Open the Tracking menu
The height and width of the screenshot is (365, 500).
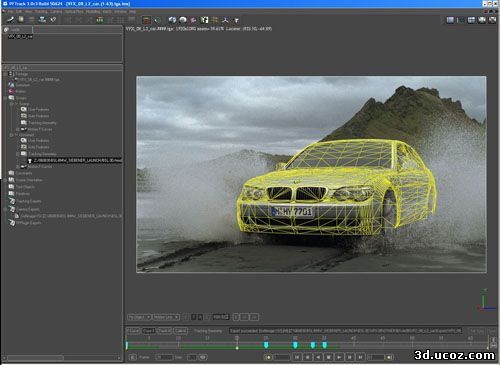tap(41, 12)
